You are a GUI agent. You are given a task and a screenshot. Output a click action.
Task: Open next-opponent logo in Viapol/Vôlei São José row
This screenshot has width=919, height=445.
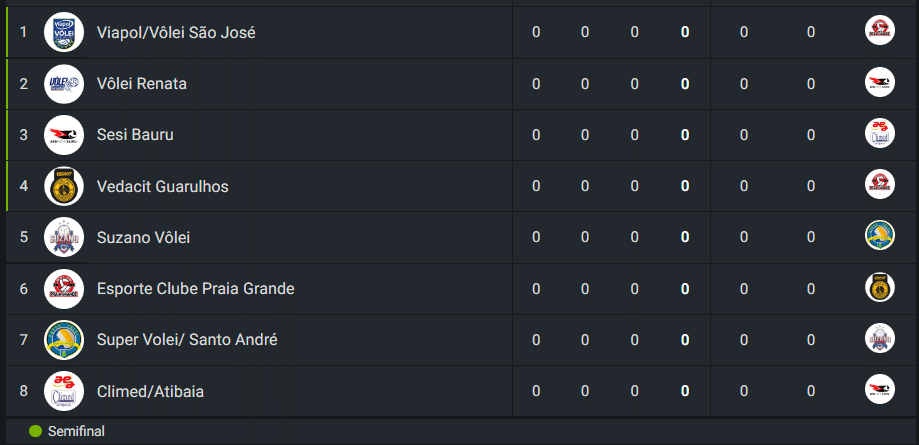click(879, 31)
